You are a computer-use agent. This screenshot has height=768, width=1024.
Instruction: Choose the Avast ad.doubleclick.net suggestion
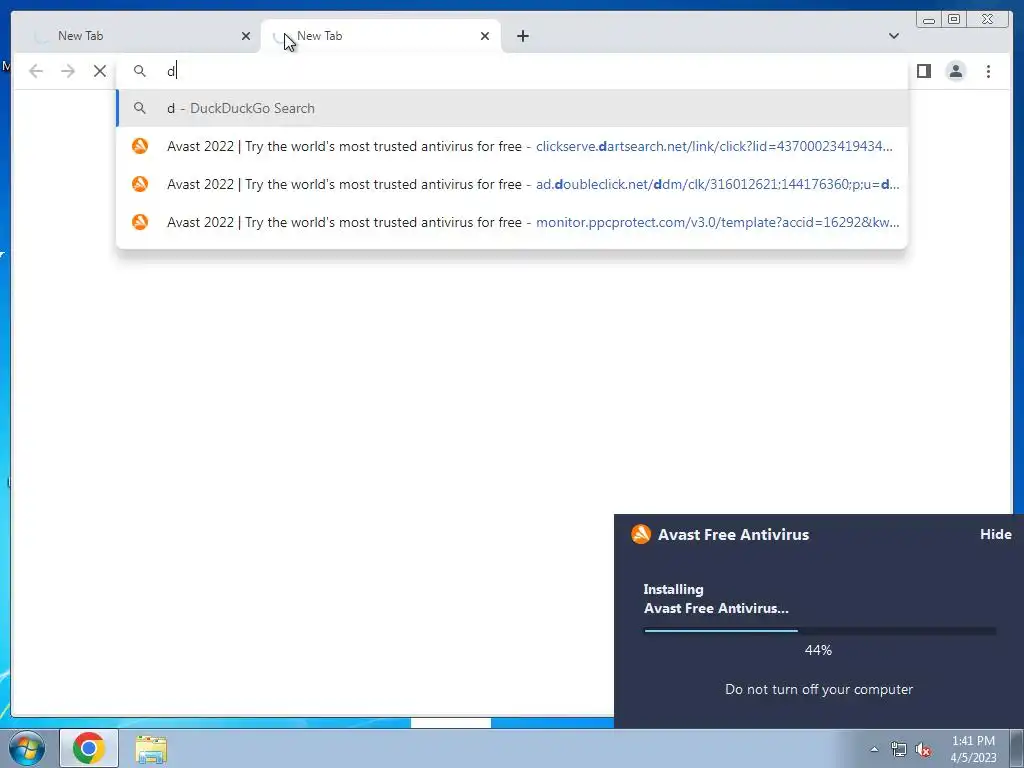512,184
